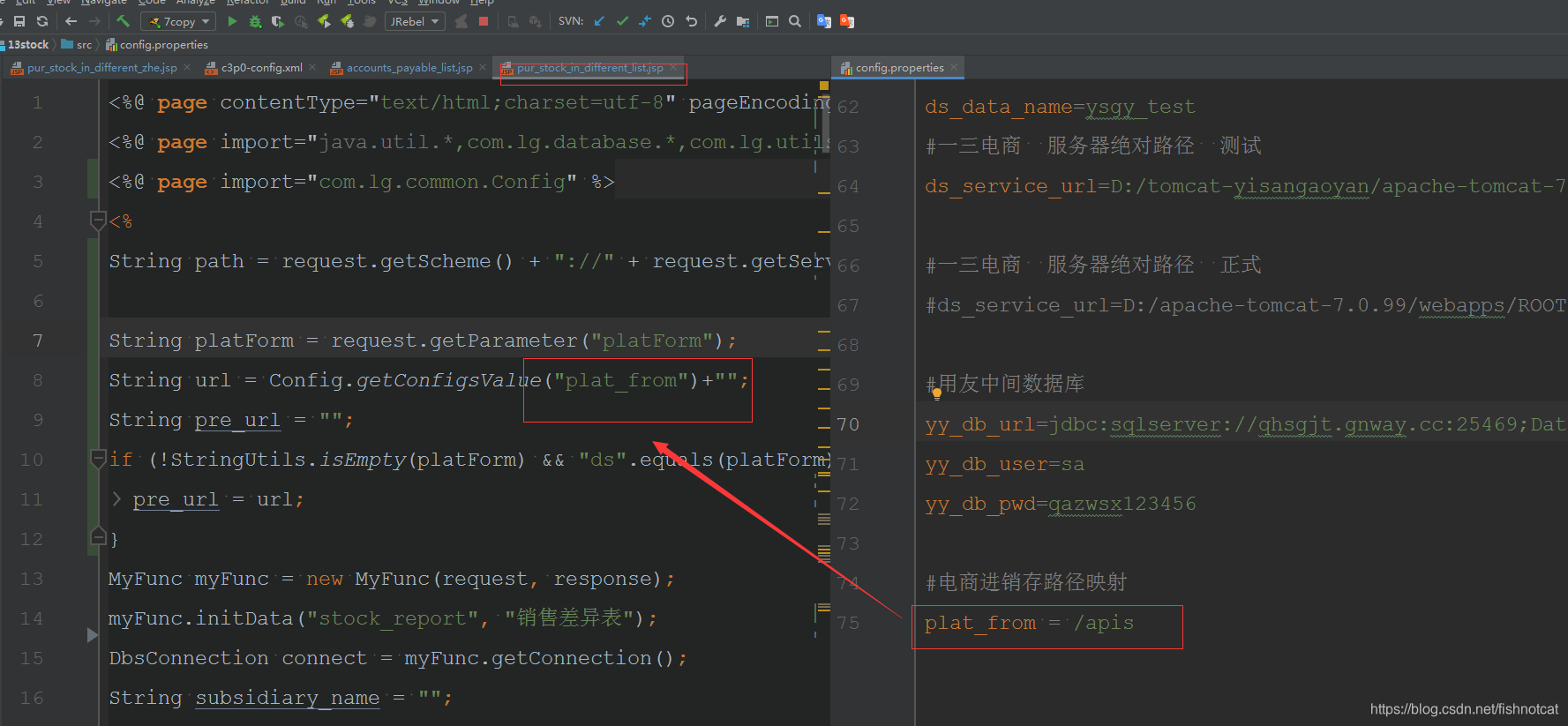Click the Save All toolbar icon
This screenshot has width=1568, height=726.
pos(19,21)
